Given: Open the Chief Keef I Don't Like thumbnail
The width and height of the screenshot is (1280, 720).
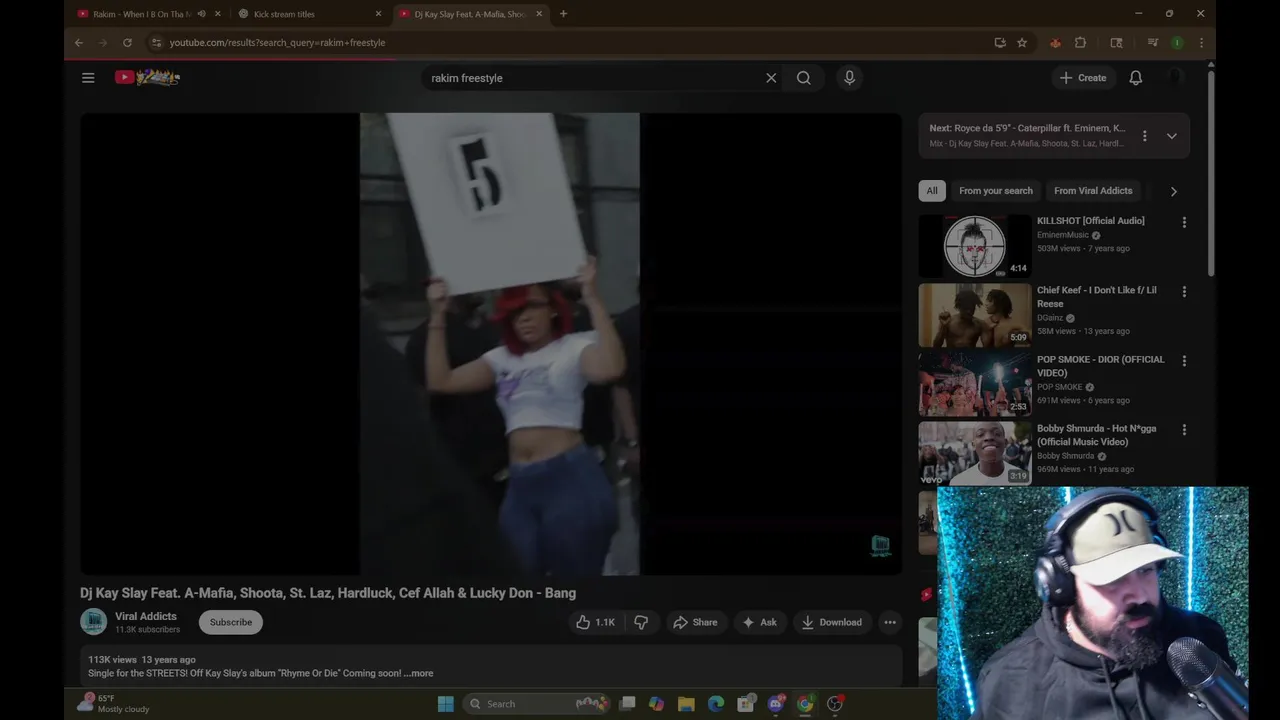Looking at the screenshot, I should tap(975, 315).
